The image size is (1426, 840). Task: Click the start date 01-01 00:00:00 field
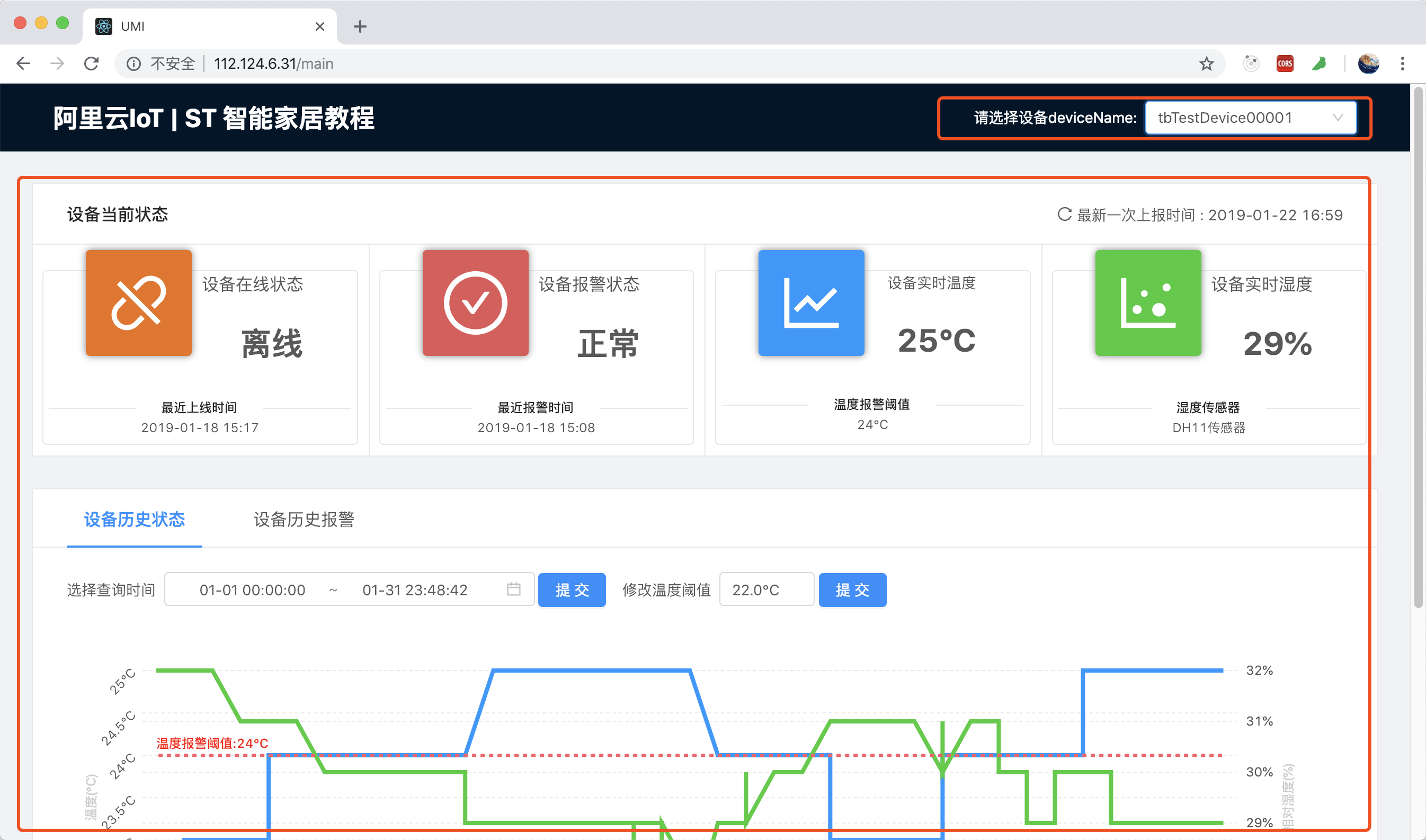pos(252,590)
